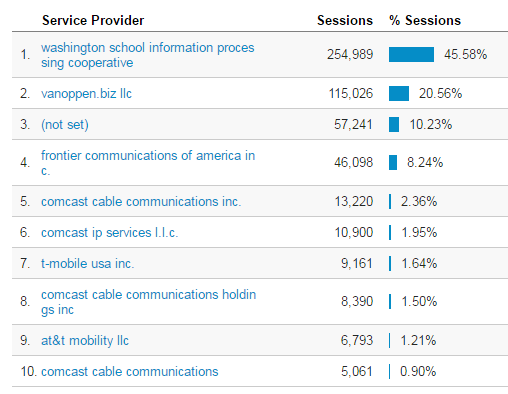Open the comcast ip services l.l.c. link
This screenshot has width=508, height=394.
pyautogui.click(x=110, y=233)
